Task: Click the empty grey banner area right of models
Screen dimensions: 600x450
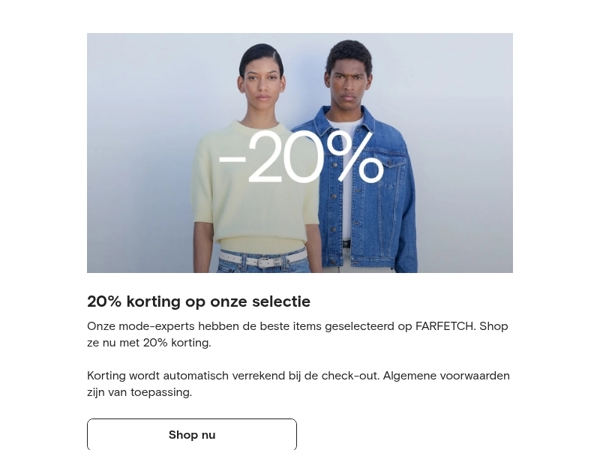Action: point(465,153)
